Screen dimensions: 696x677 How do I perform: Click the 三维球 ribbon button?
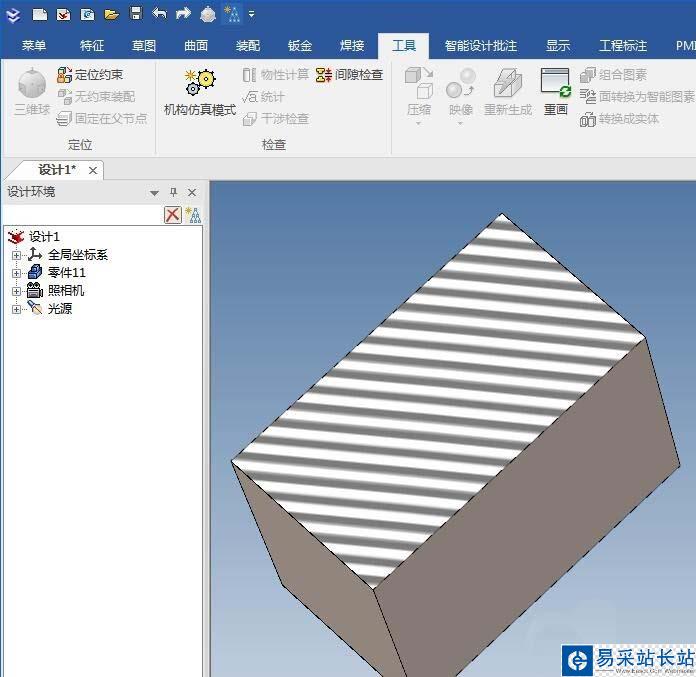point(32,92)
